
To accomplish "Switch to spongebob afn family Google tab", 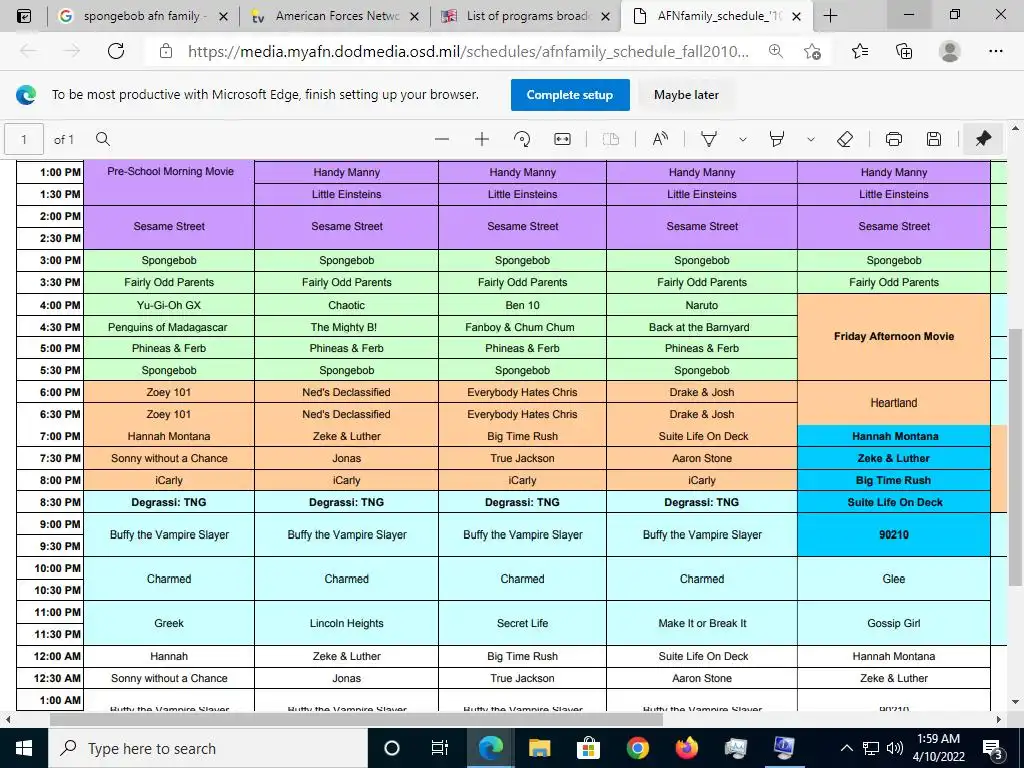I will 143,16.
